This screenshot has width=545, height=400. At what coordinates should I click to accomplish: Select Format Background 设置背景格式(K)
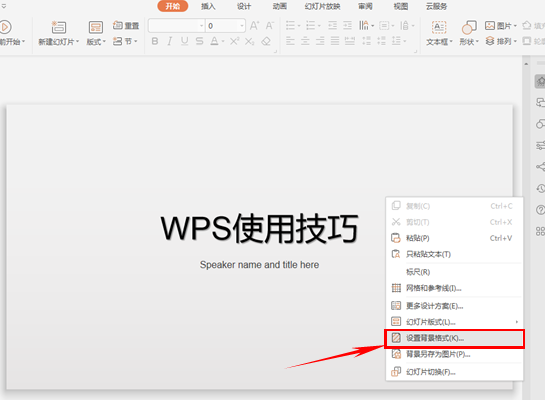[454, 338]
